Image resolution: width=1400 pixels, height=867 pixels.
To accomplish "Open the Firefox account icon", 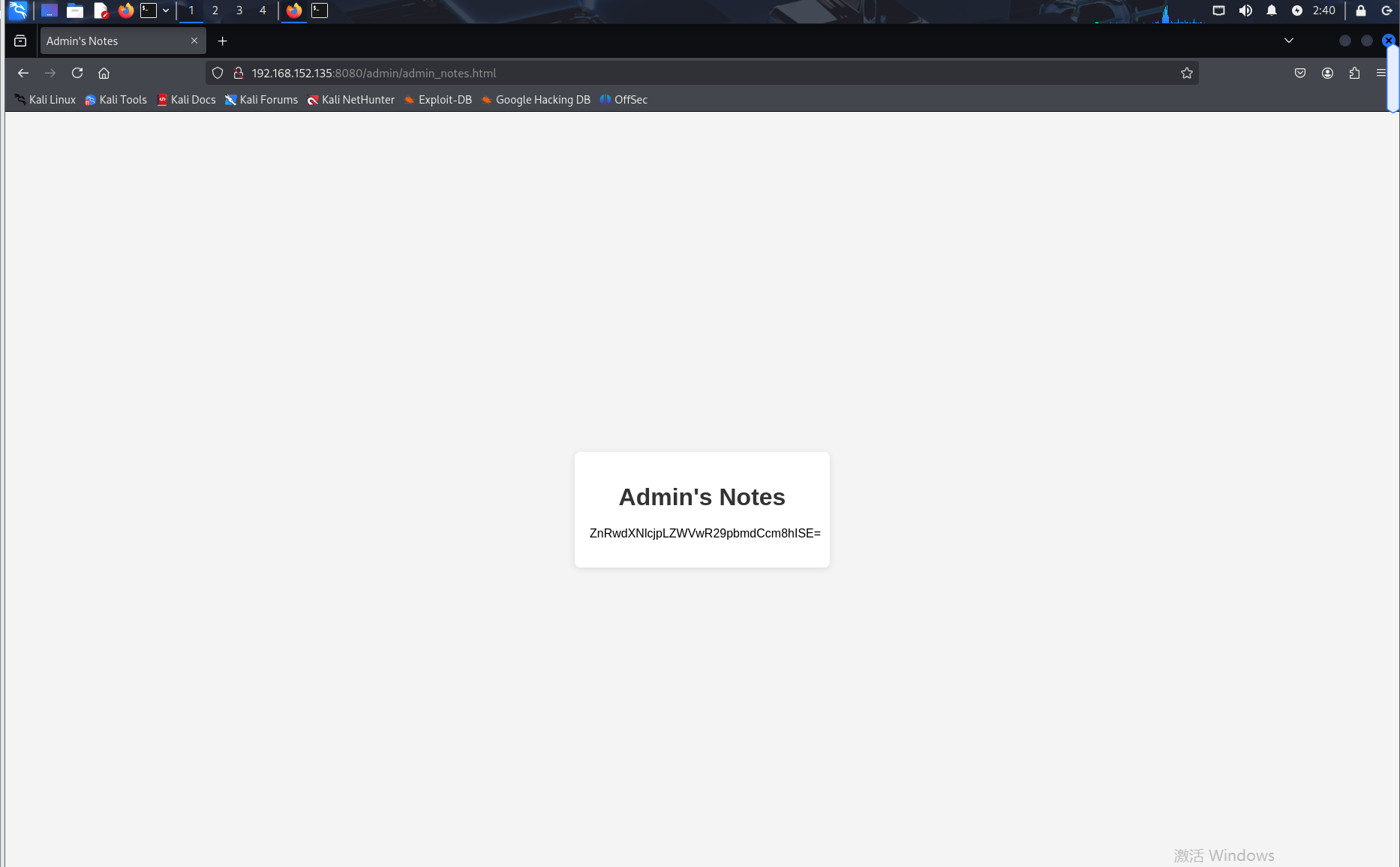I will 1327,73.
